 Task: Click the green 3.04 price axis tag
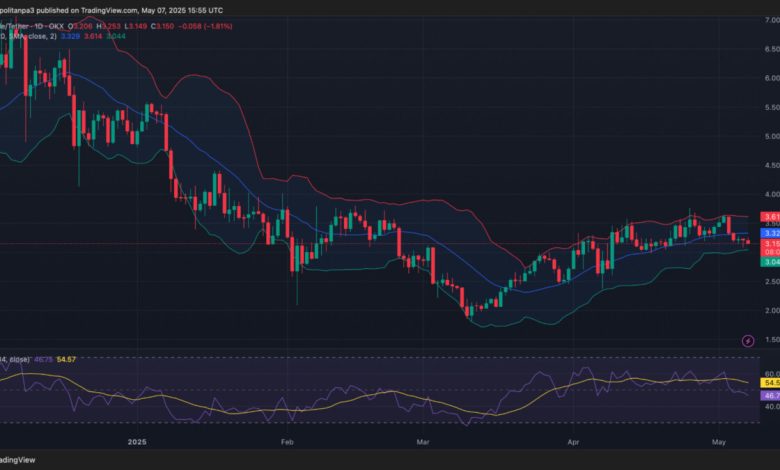[x=770, y=262]
